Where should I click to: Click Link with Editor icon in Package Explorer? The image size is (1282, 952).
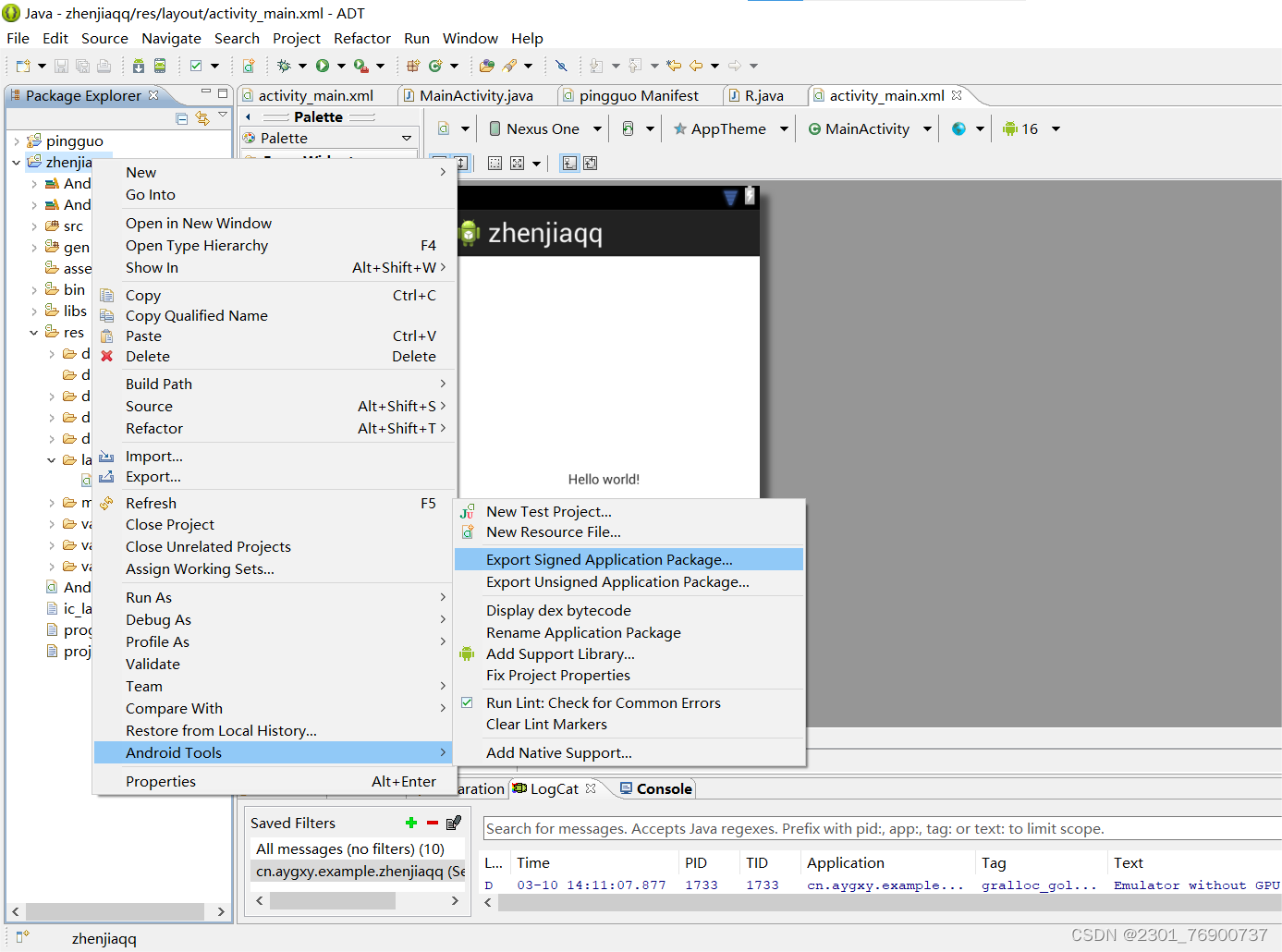[x=202, y=118]
